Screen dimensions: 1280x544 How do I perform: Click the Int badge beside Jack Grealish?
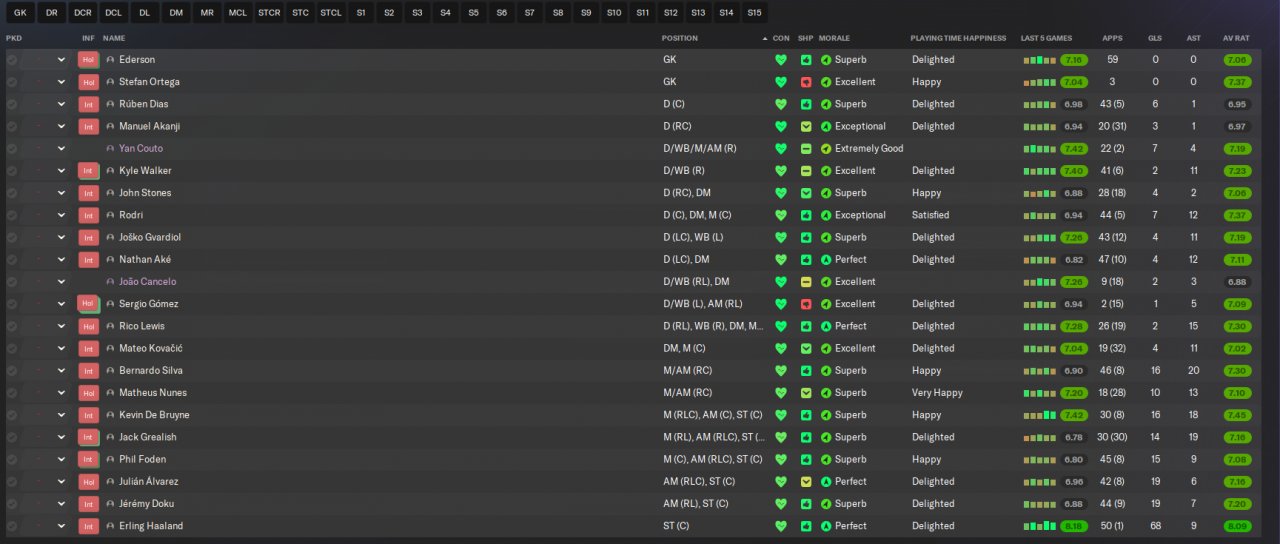coord(88,437)
